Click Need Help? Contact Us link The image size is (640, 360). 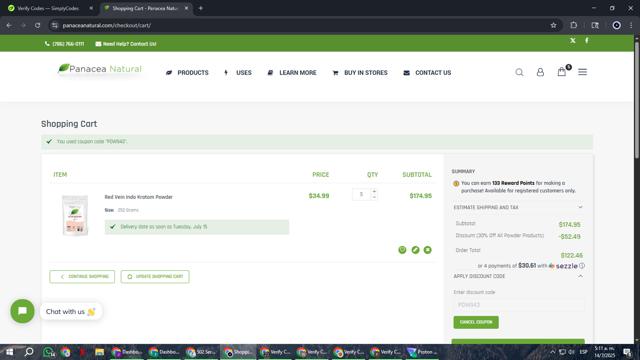coord(126,44)
